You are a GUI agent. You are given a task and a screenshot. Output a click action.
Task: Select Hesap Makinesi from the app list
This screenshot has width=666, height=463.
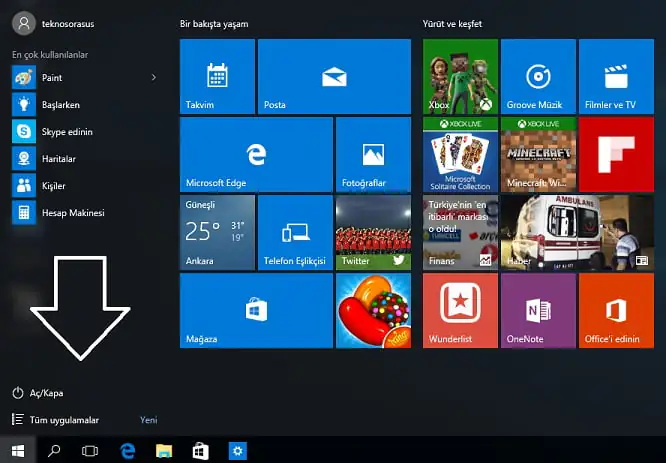(x=70, y=213)
